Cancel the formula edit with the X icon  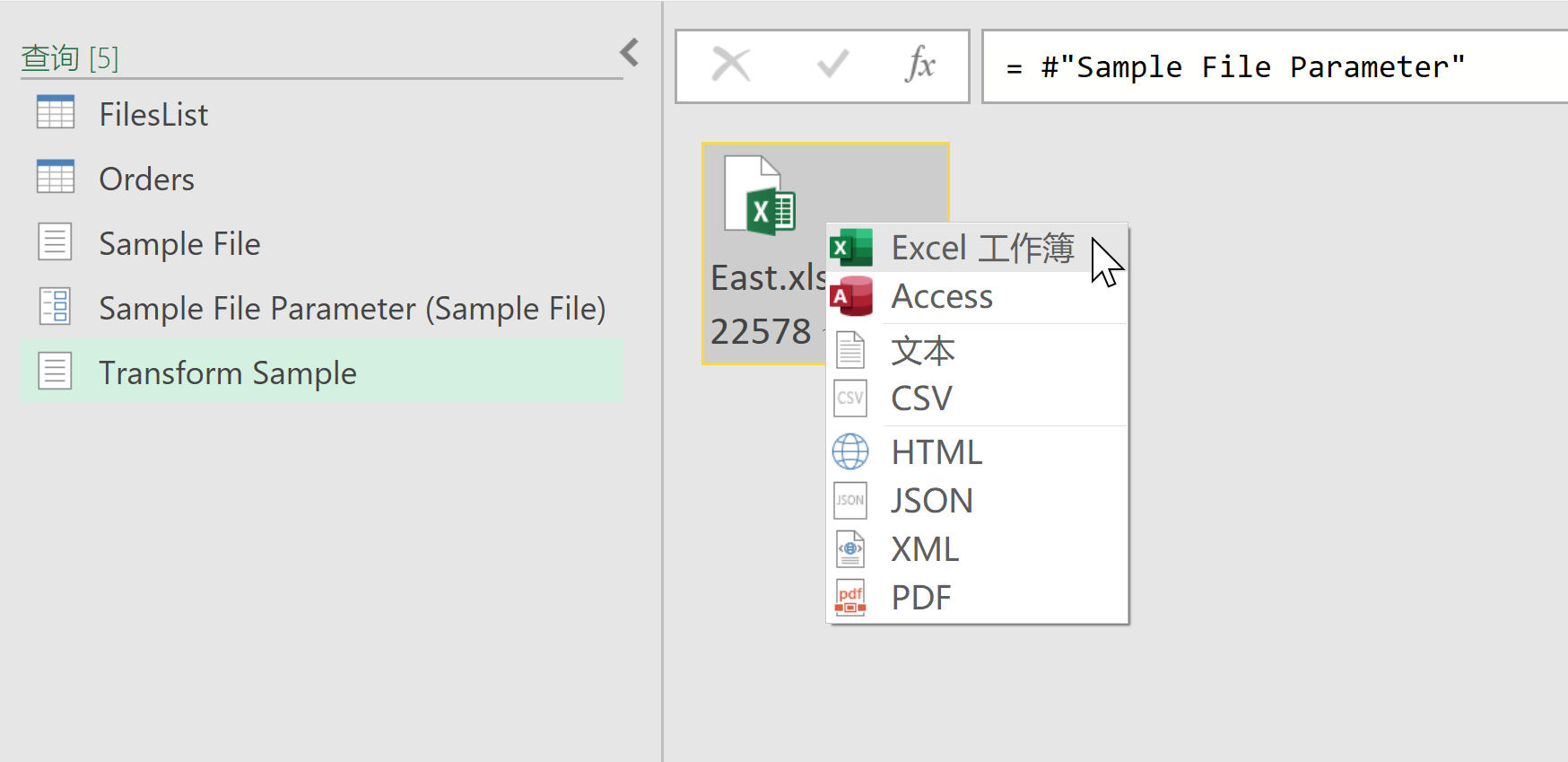coord(731,65)
